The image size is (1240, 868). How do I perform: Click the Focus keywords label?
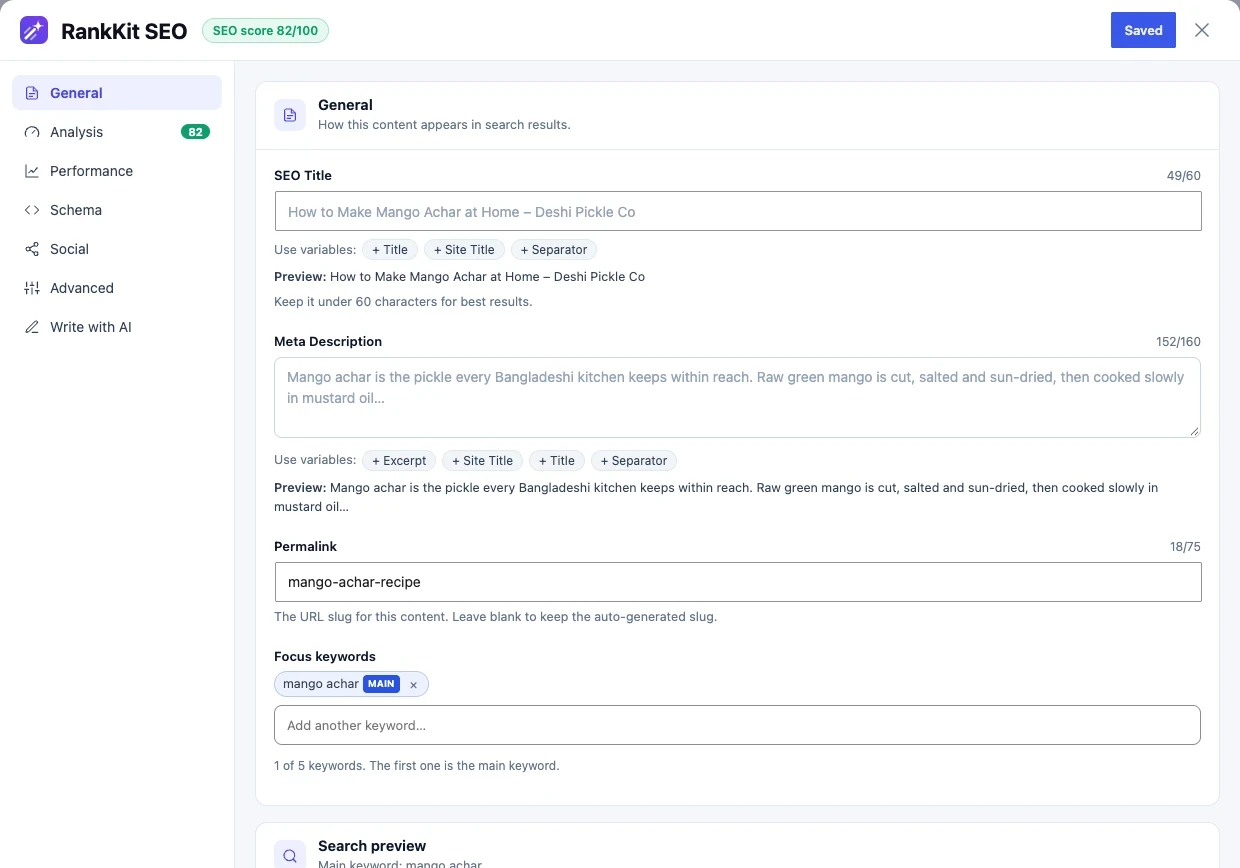[x=325, y=657]
